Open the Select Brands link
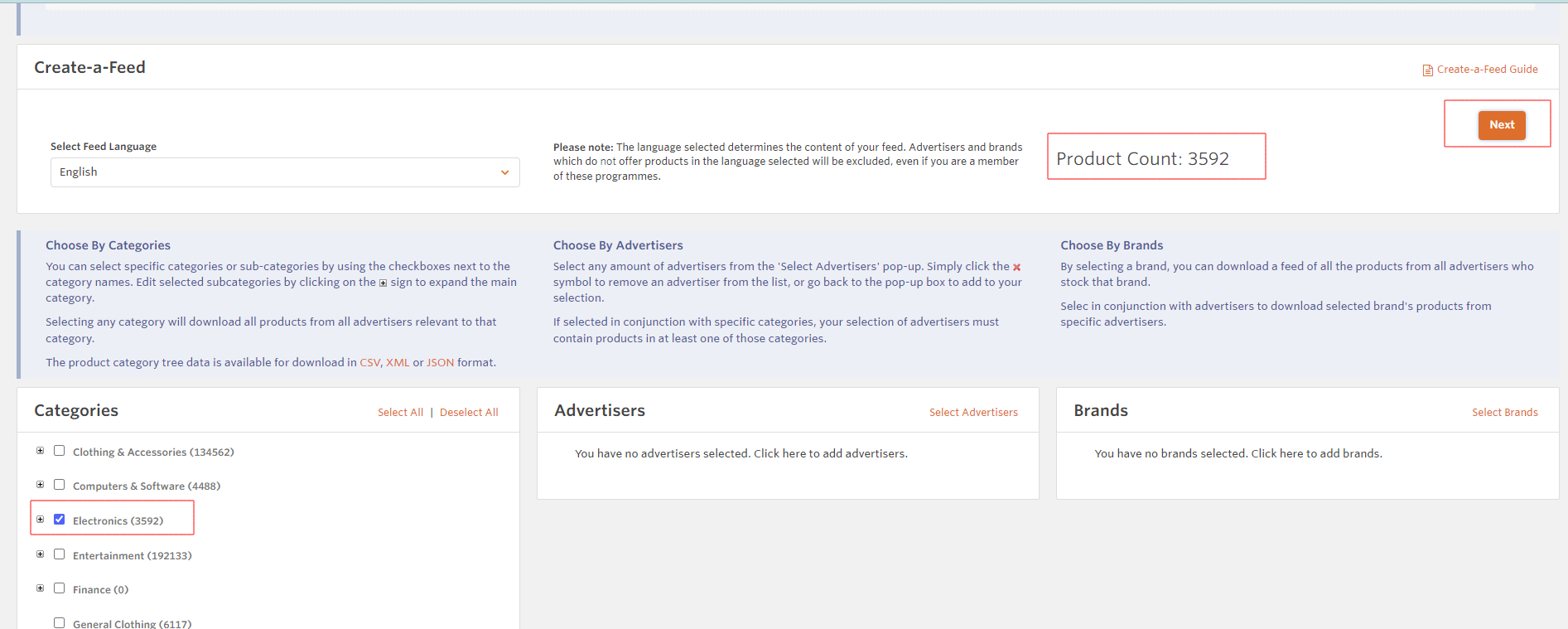1568x629 pixels. click(1503, 413)
